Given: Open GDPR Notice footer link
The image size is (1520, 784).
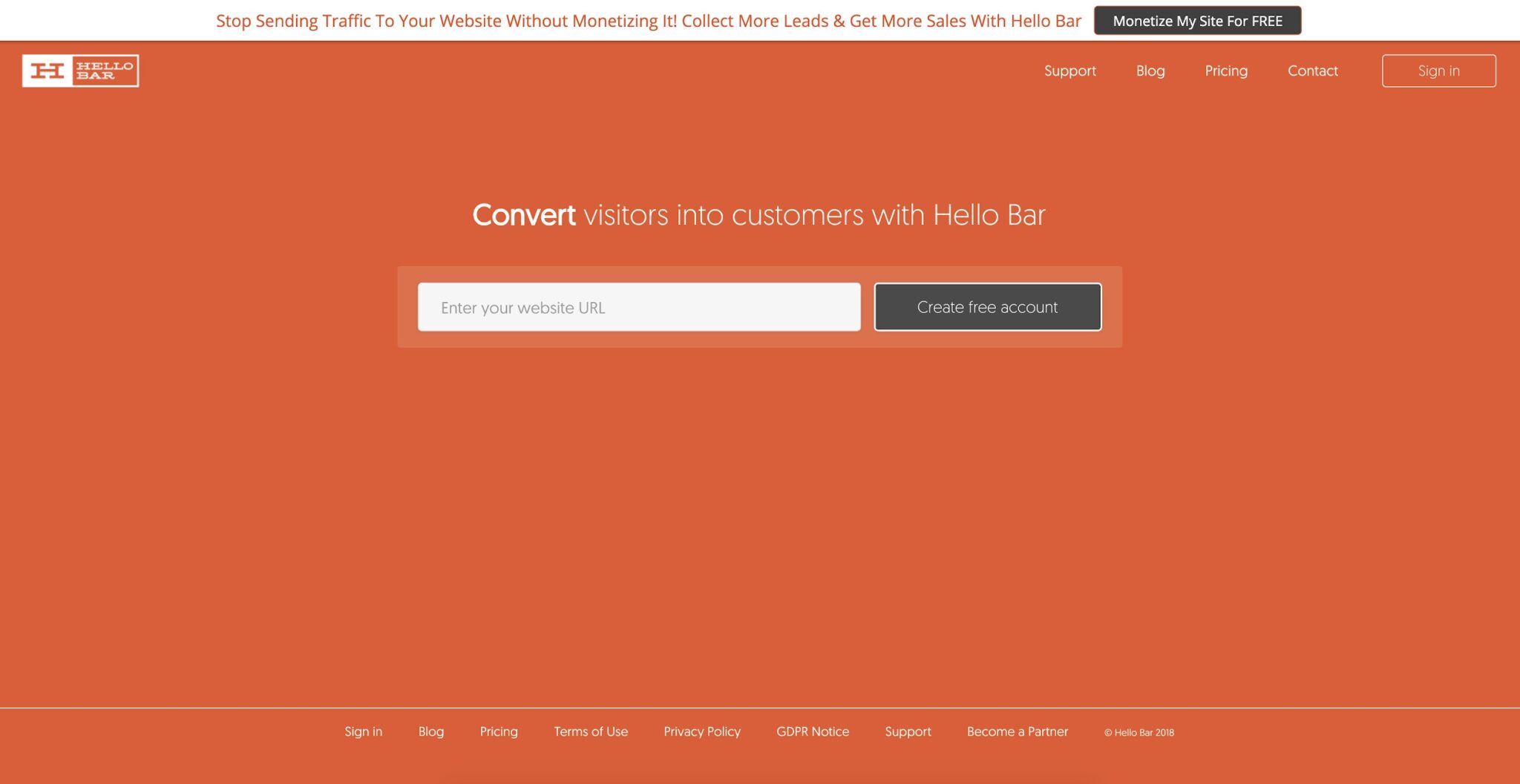Looking at the screenshot, I should pyautogui.click(x=813, y=731).
